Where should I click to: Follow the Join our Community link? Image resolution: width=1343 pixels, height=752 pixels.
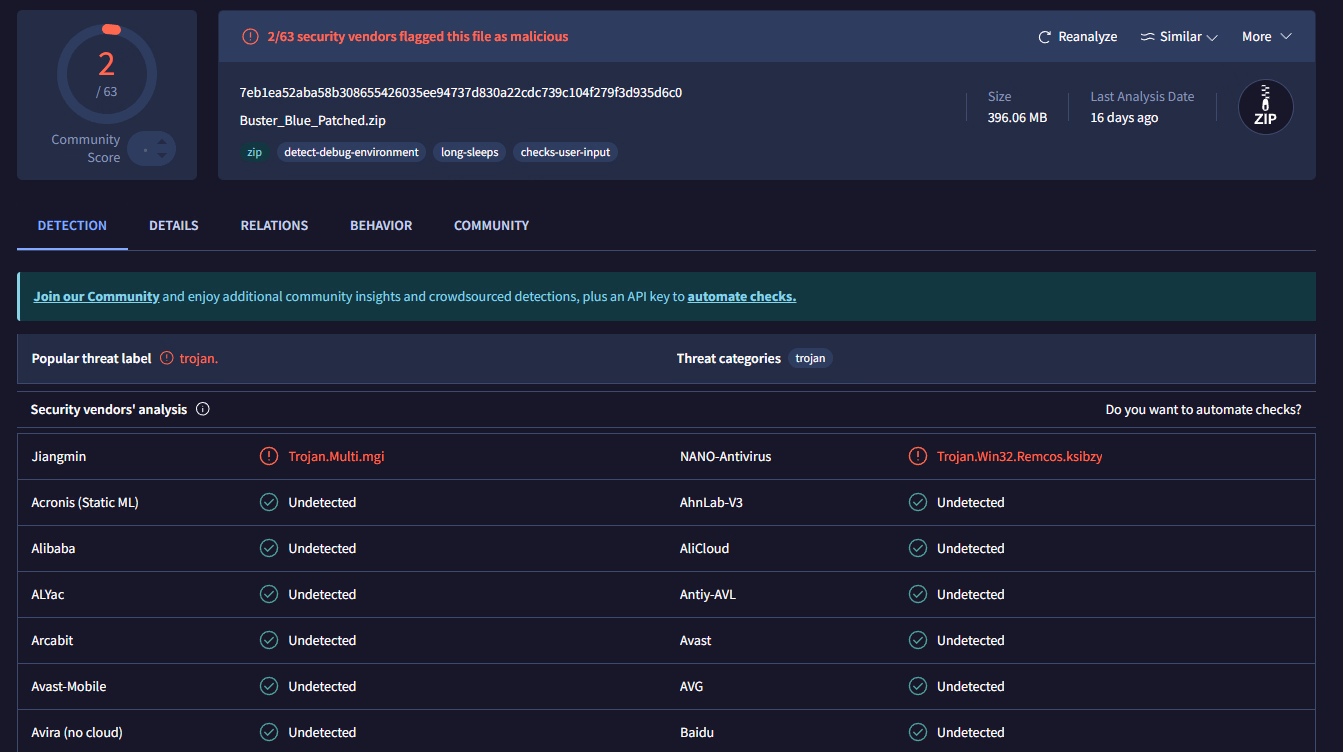pyautogui.click(x=96, y=297)
